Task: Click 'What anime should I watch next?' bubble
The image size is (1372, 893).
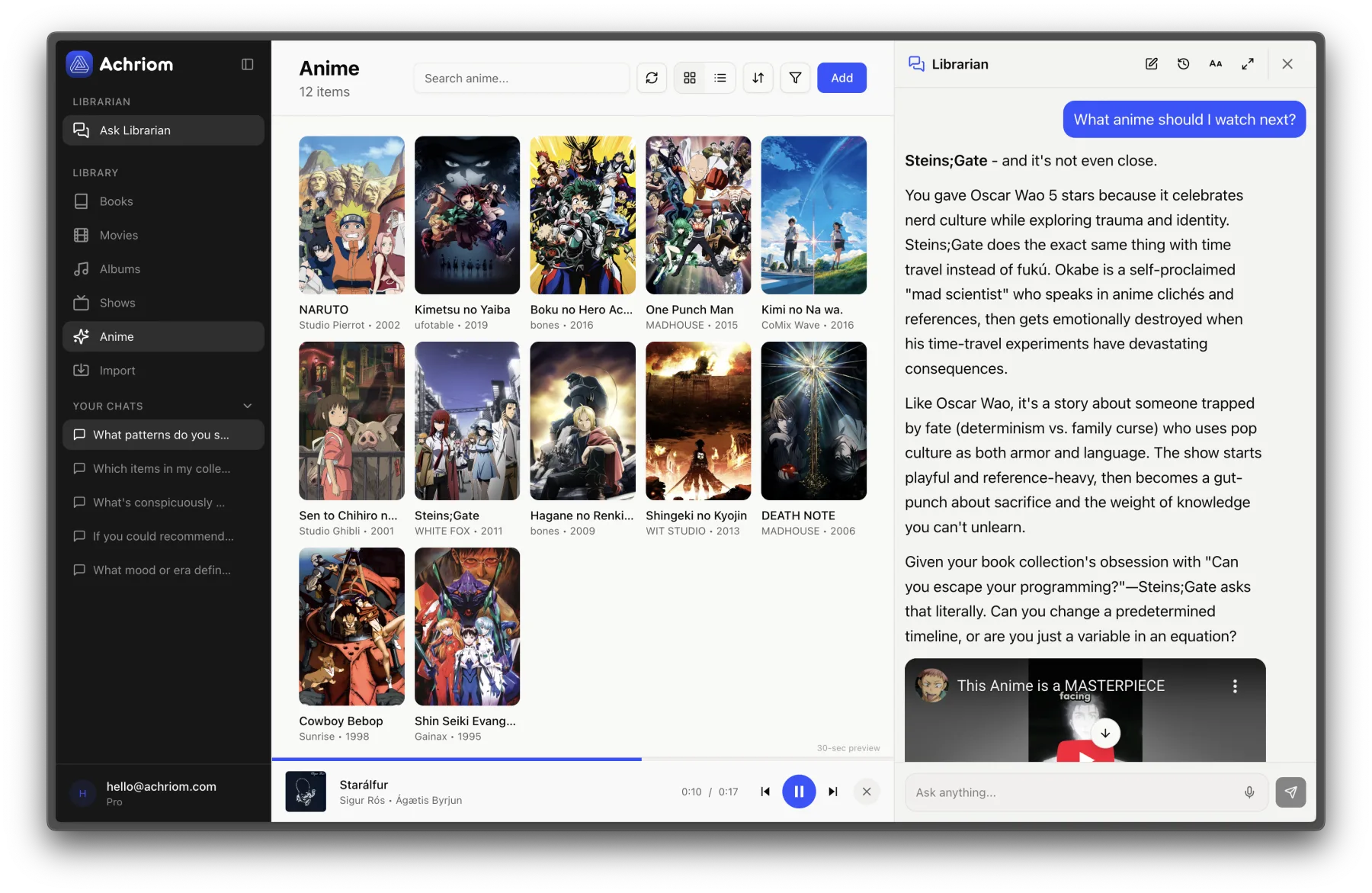Action: tap(1184, 120)
